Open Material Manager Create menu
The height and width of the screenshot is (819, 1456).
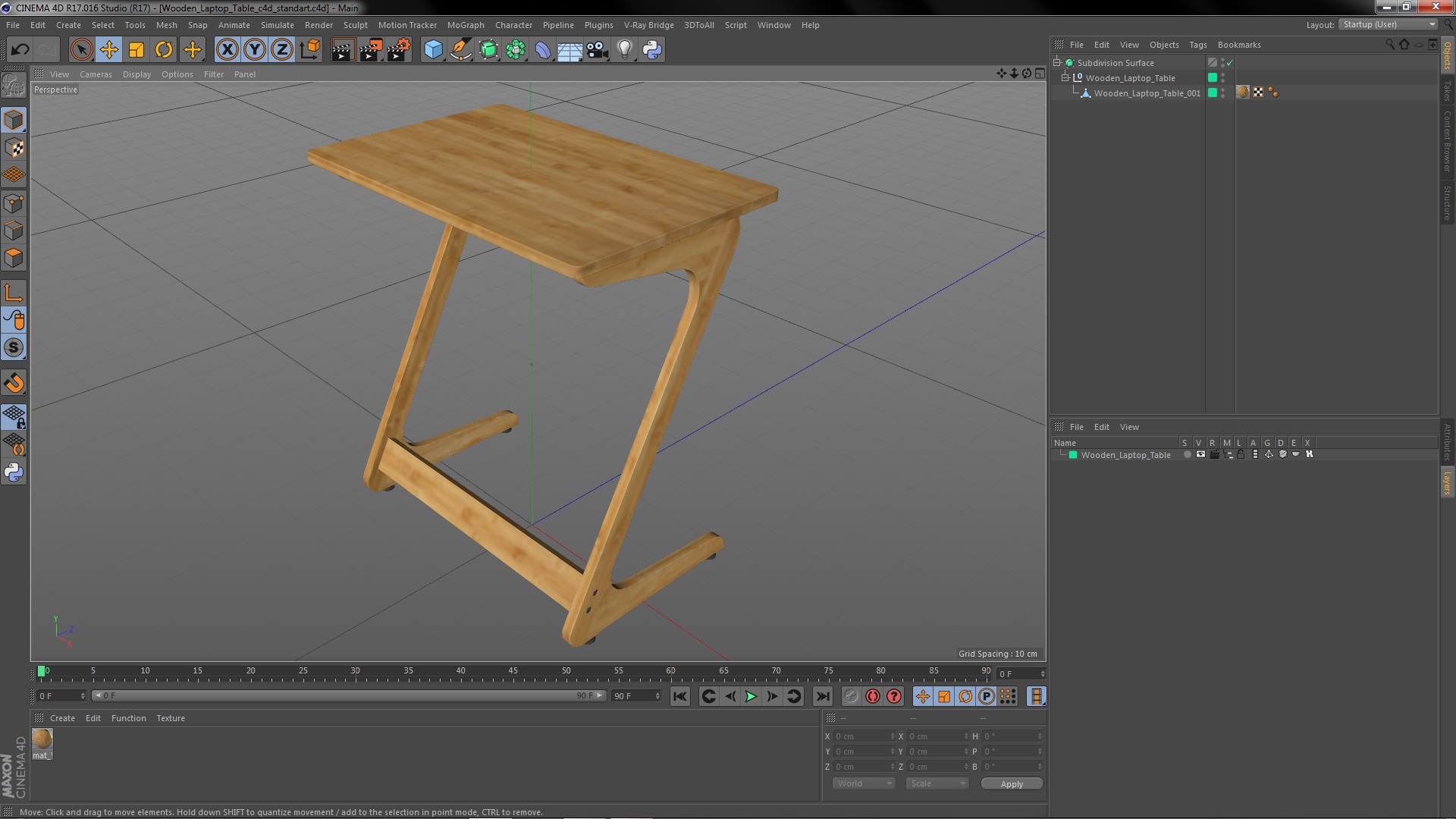(x=62, y=718)
